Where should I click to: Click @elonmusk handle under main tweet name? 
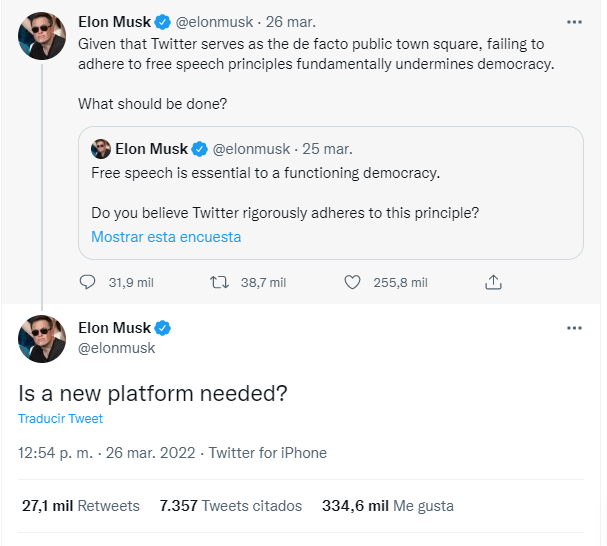pyautogui.click(x=117, y=348)
